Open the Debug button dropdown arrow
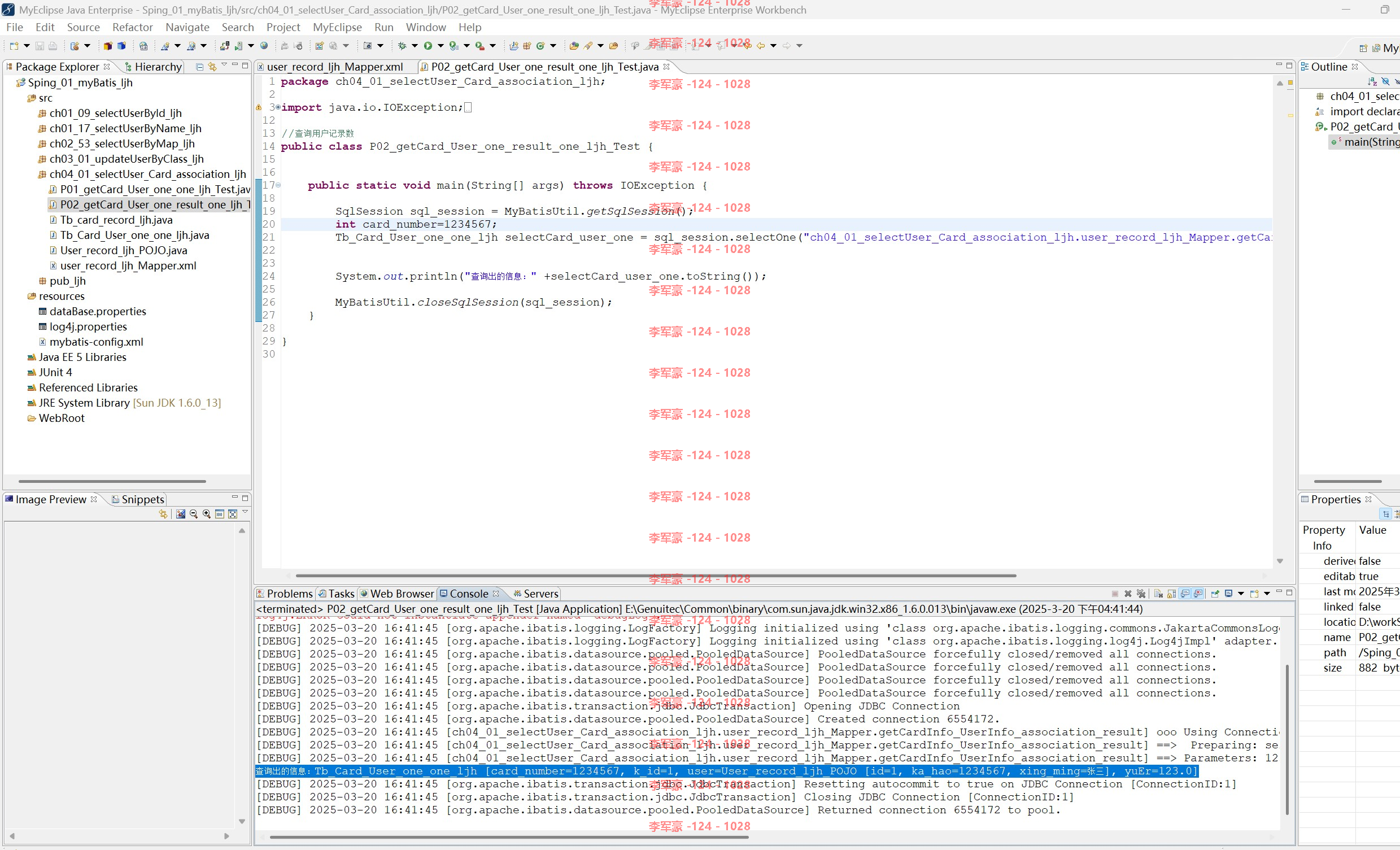 (x=415, y=46)
